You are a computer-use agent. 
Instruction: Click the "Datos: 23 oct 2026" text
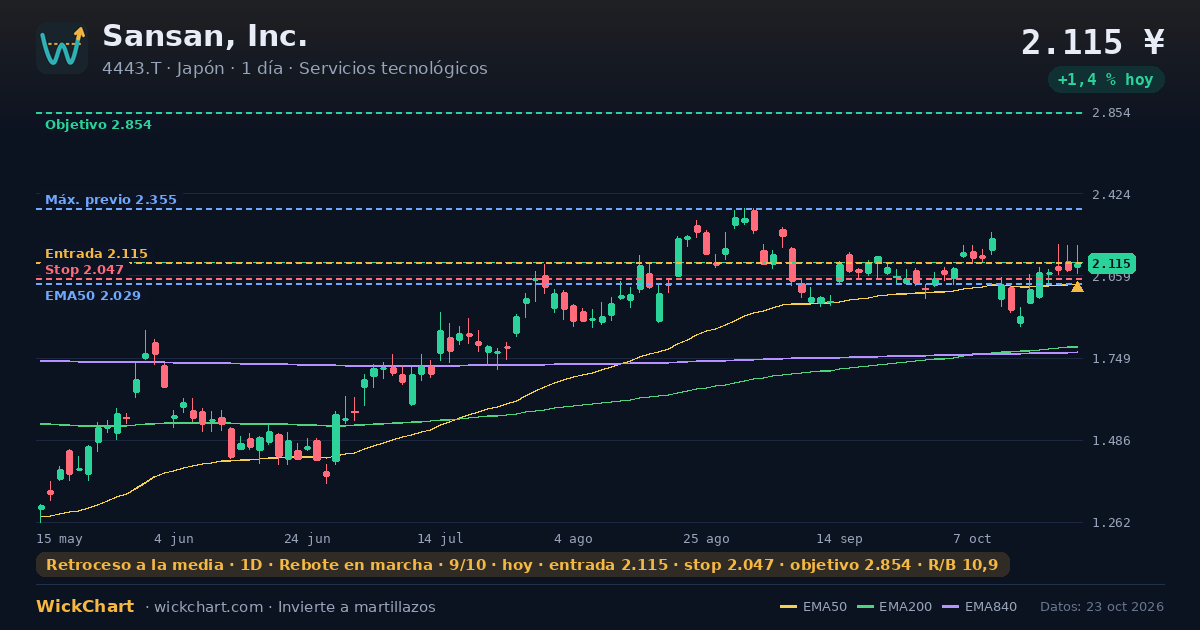tap(1102, 607)
